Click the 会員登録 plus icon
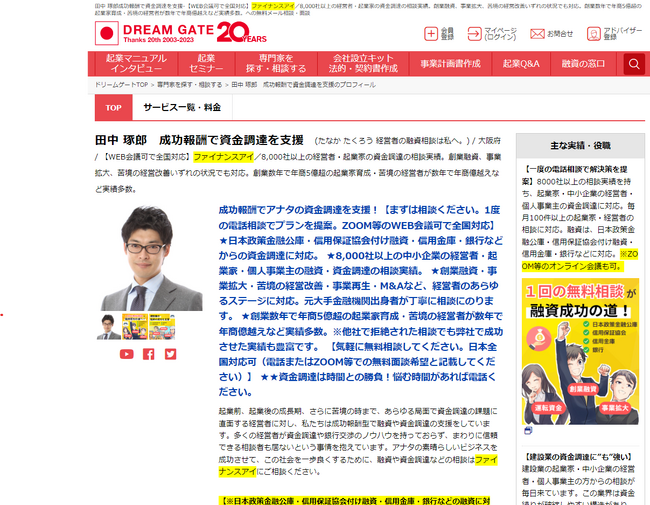The width and height of the screenshot is (650, 505). 431,34
